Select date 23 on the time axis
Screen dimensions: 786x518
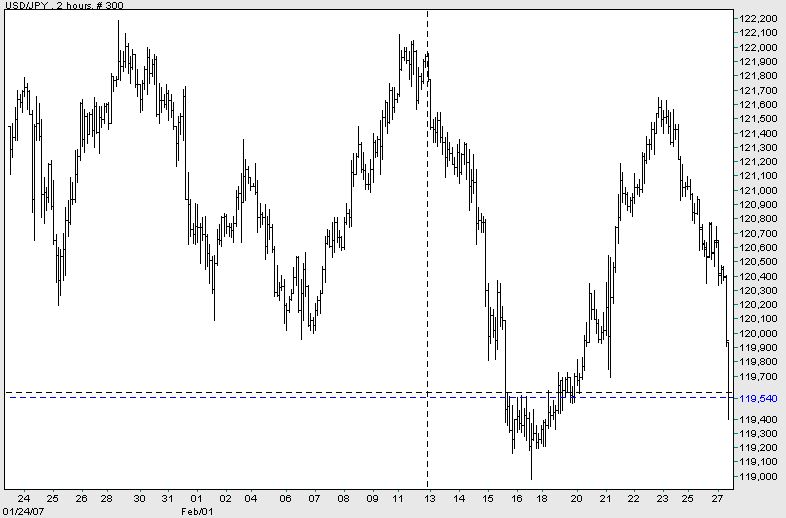(661, 498)
